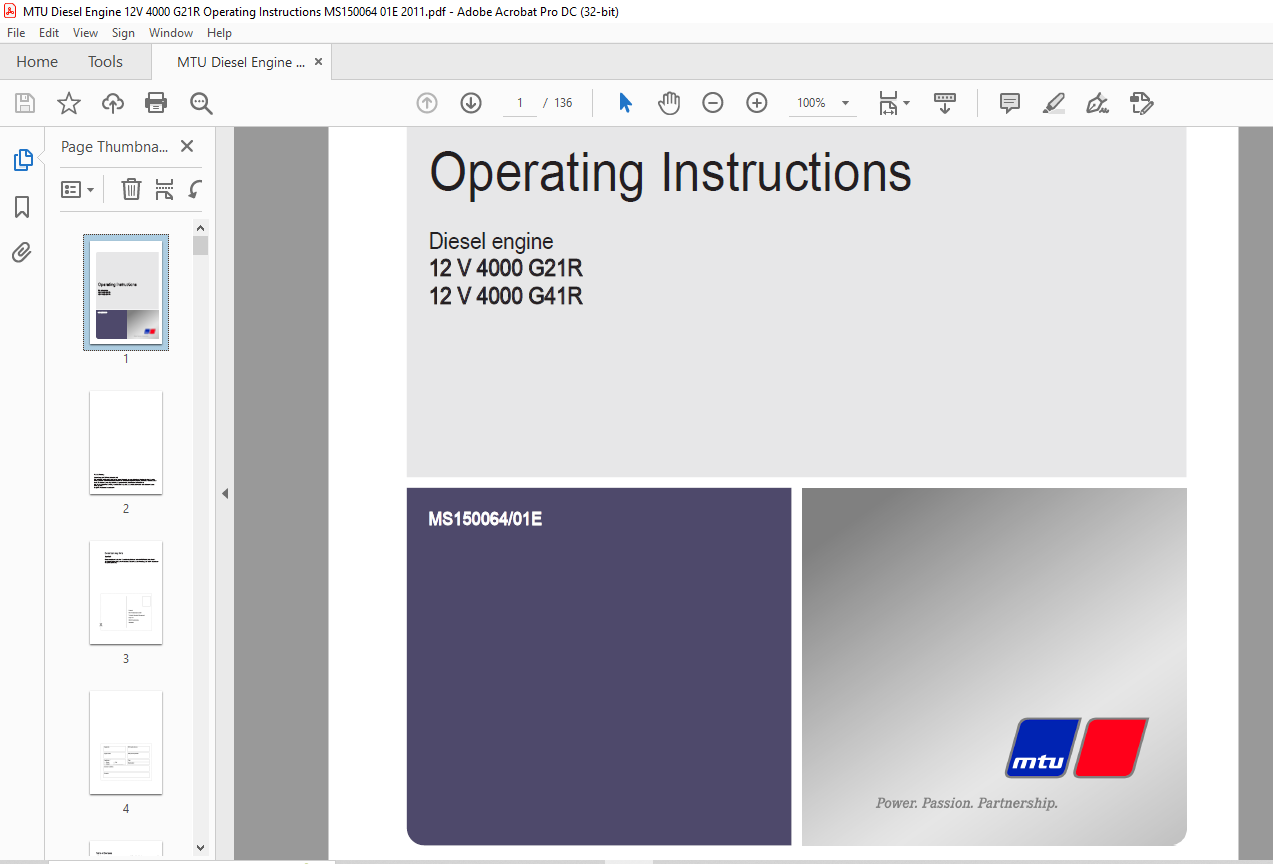Open the Attachments paperclip panel
The height and width of the screenshot is (864, 1273).
click(x=22, y=253)
